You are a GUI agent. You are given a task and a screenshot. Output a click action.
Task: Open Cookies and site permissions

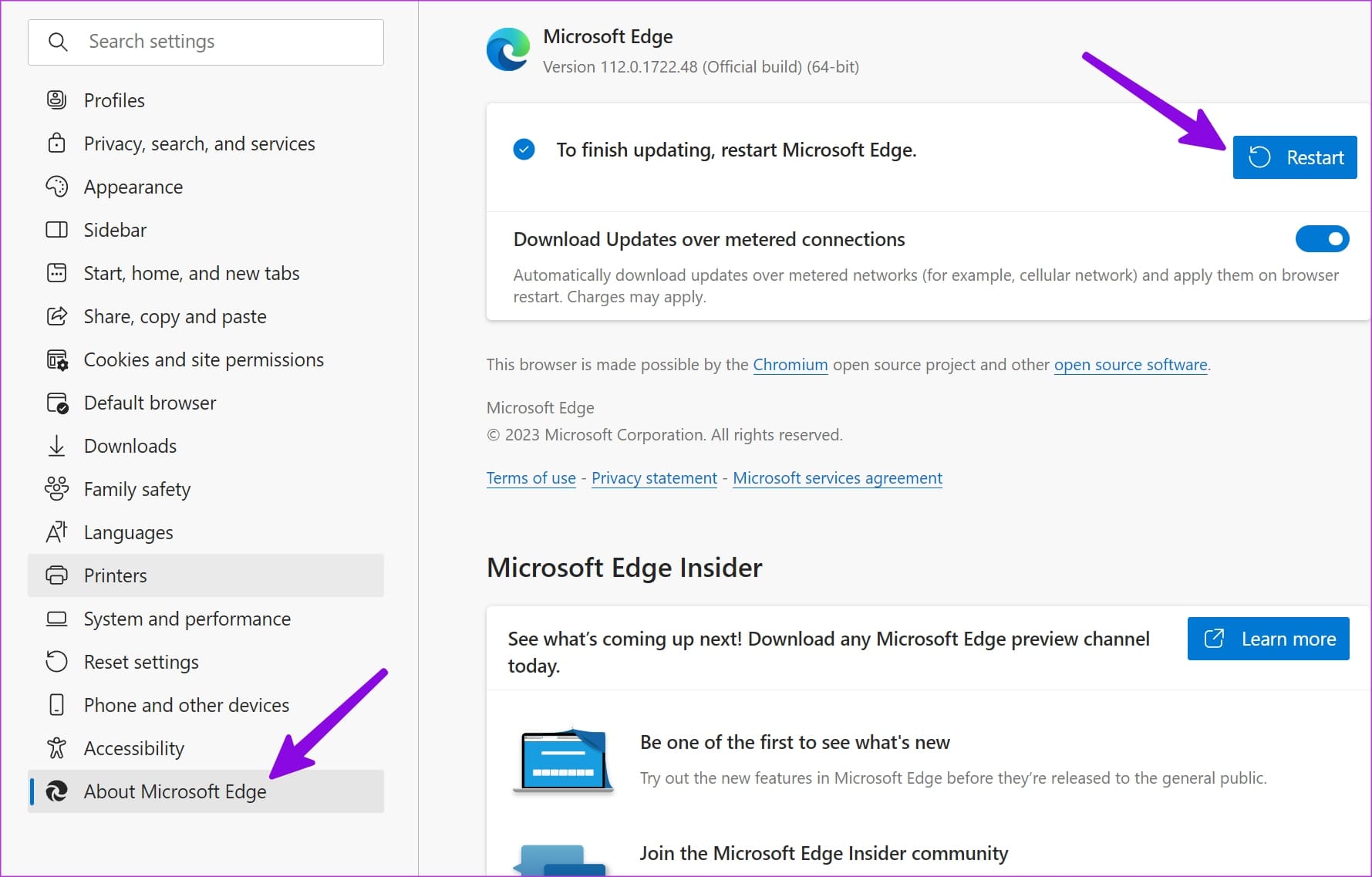pos(206,359)
